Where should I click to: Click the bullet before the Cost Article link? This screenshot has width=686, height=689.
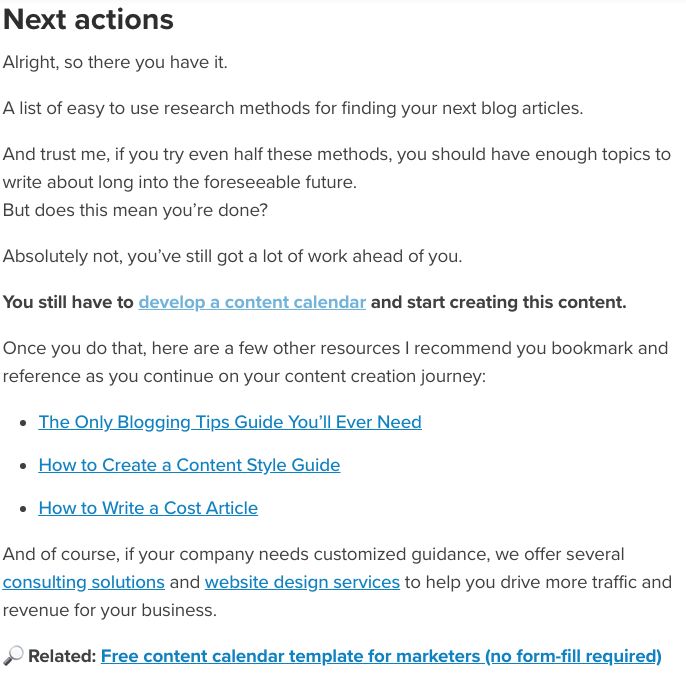[24, 509]
